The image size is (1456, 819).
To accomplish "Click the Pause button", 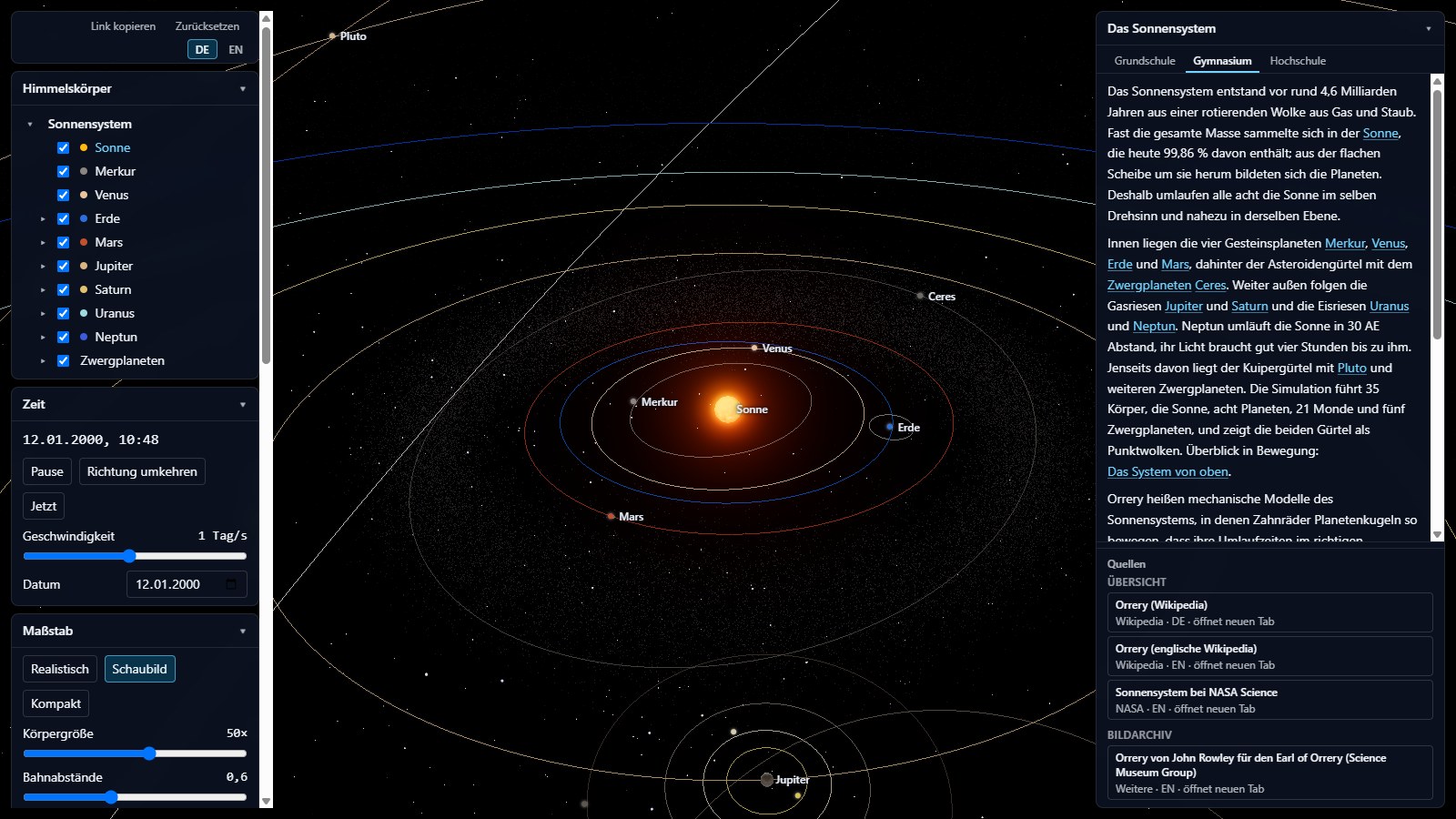I will pos(47,471).
